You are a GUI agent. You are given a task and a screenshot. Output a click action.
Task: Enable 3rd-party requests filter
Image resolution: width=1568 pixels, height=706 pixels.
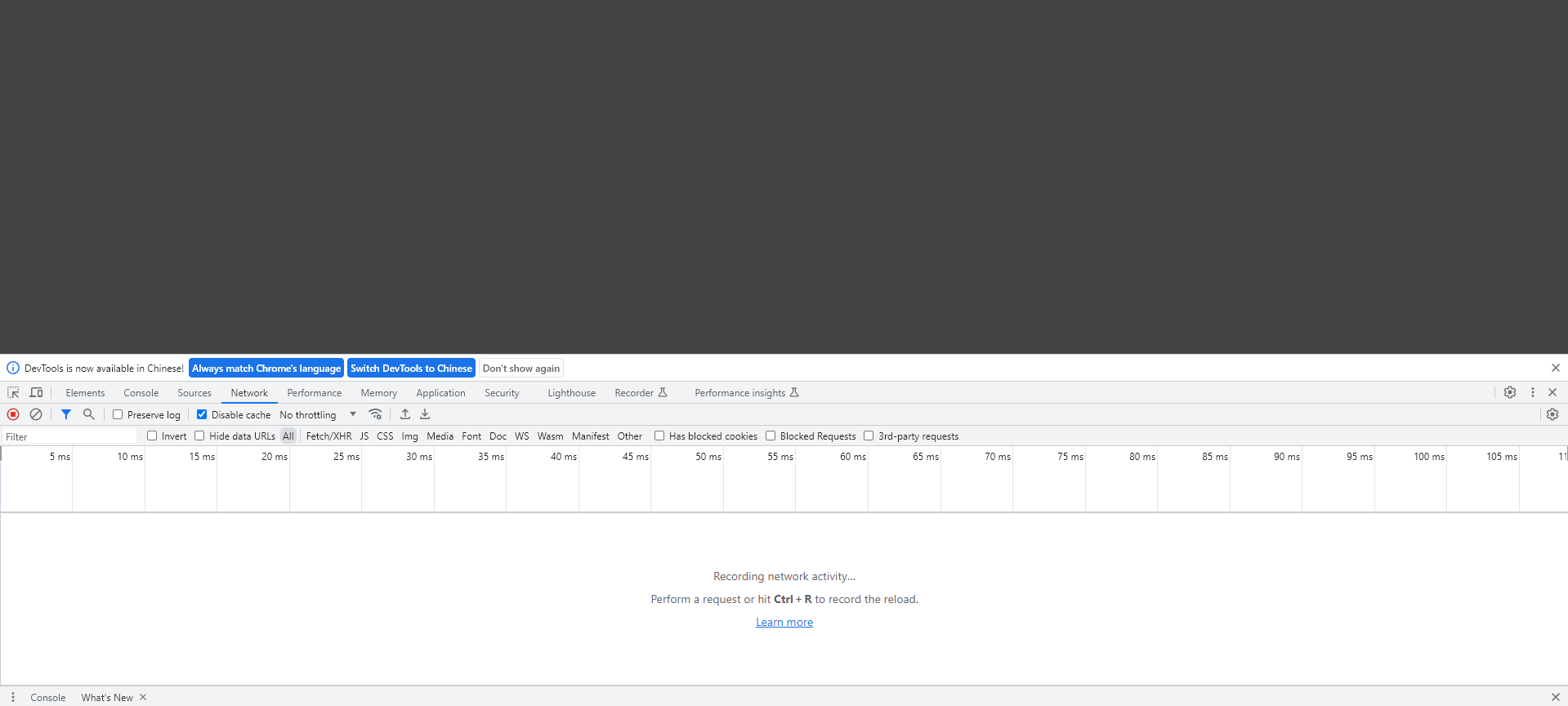click(869, 436)
